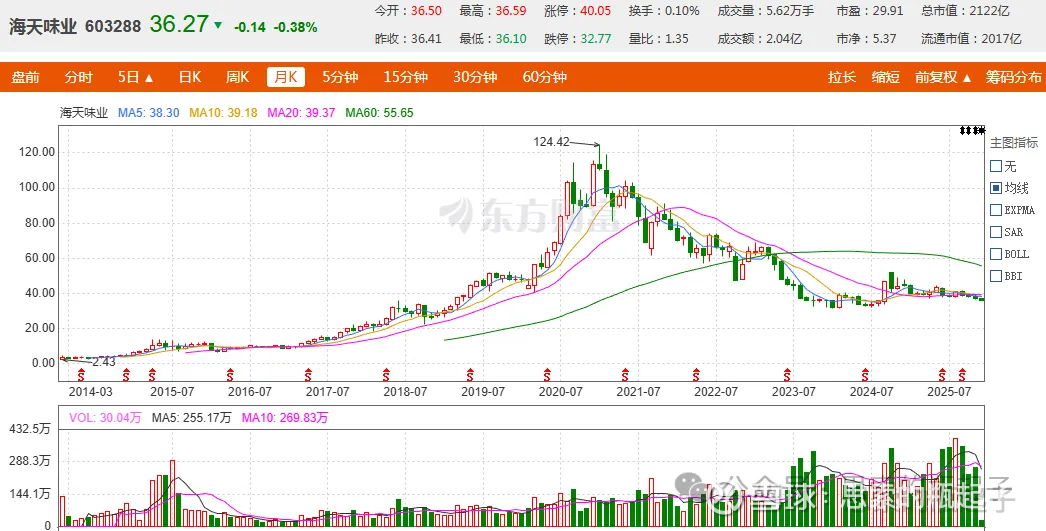Screen dimensions: 1046x531
Task: Click the 2.43 low price label
Action: pos(104,362)
